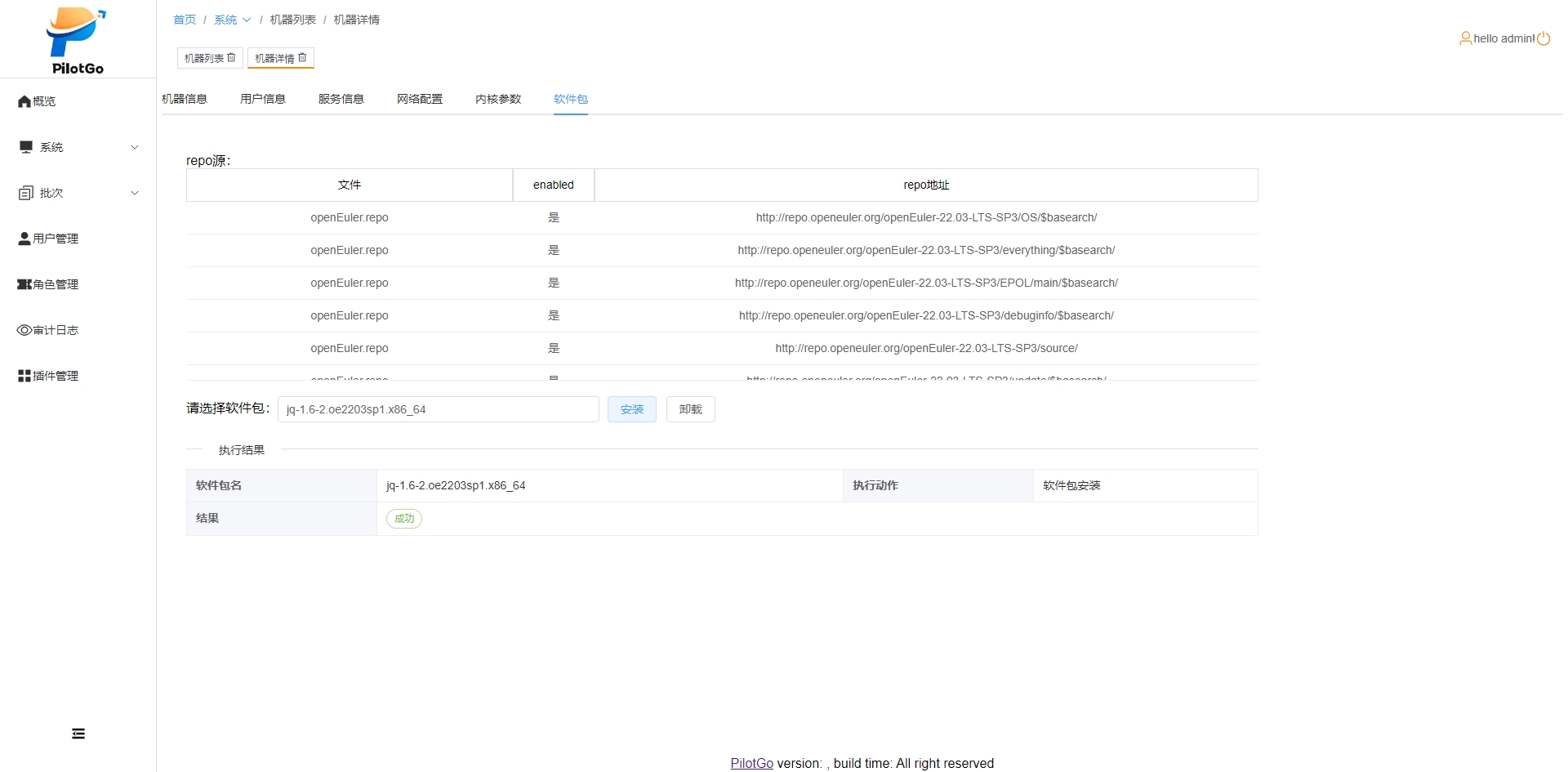Collapse sidebar using the bottom menu icon
The image size is (1568, 772).
(78, 734)
